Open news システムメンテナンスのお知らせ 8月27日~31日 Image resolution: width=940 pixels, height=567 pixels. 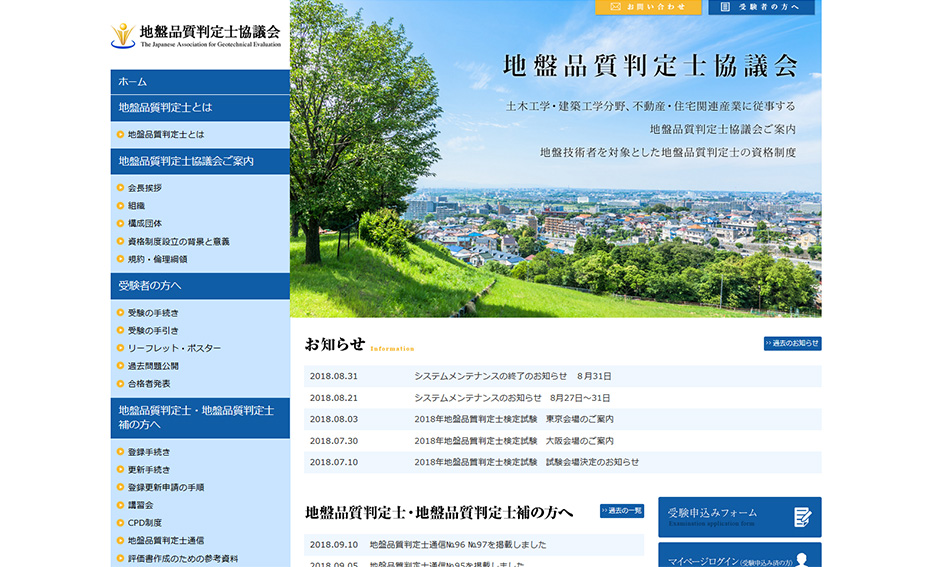coord(512,398)
